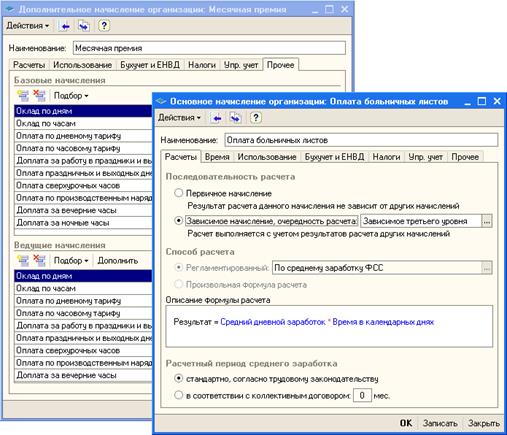Click the delete row icon under Ведущие начисления
Viewport: 507px width, 435px height.
click(40, 261)
